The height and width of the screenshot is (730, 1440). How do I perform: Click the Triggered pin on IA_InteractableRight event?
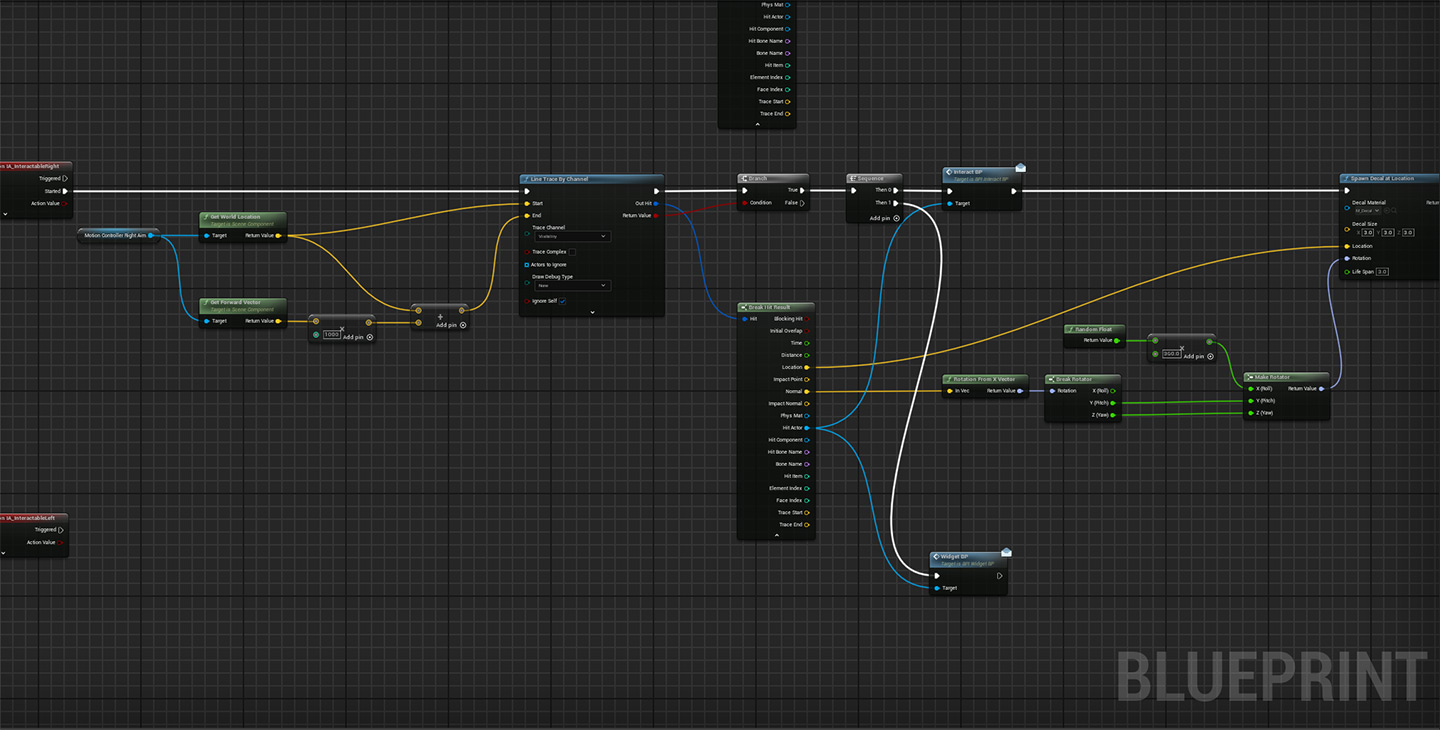(65, 179)
